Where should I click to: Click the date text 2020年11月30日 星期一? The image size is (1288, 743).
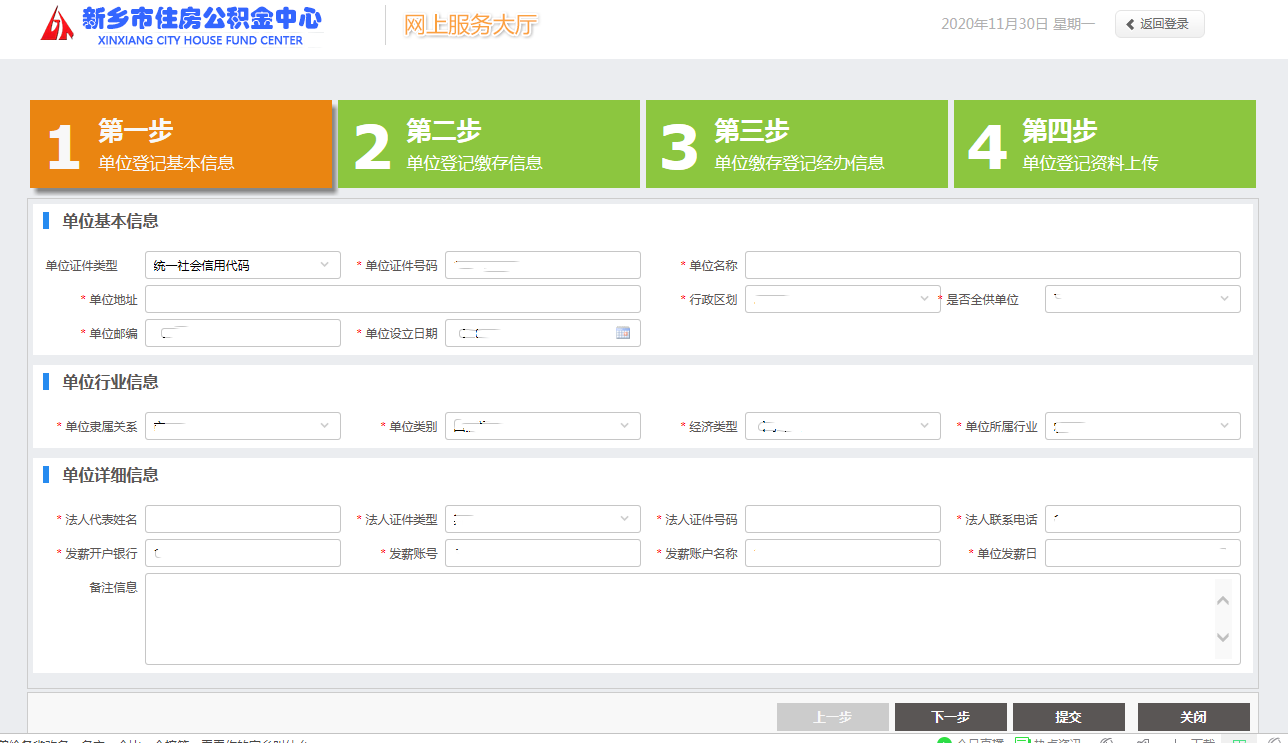point(1018,24)
